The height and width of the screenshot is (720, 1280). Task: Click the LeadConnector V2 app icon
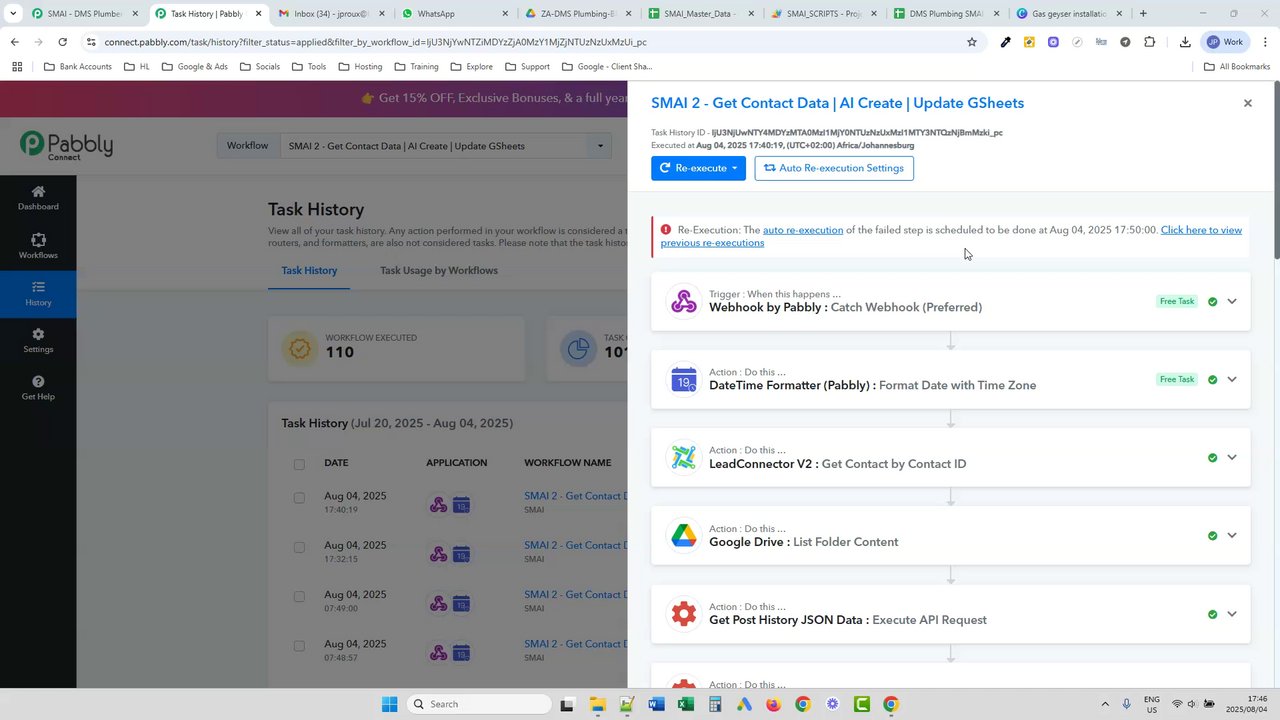point(684,457)
